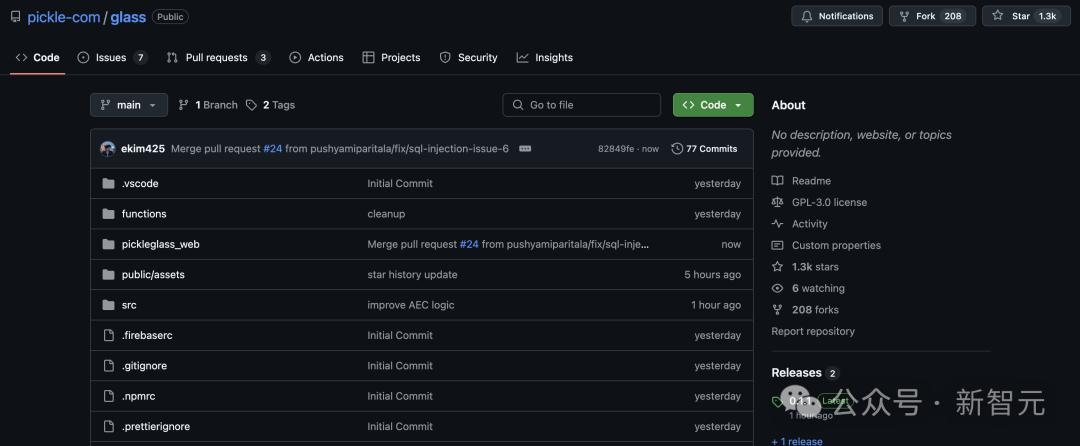This screenshot has height=446, width=1080.
Task: Open the Custom properties link
Action: click(836, 245)
